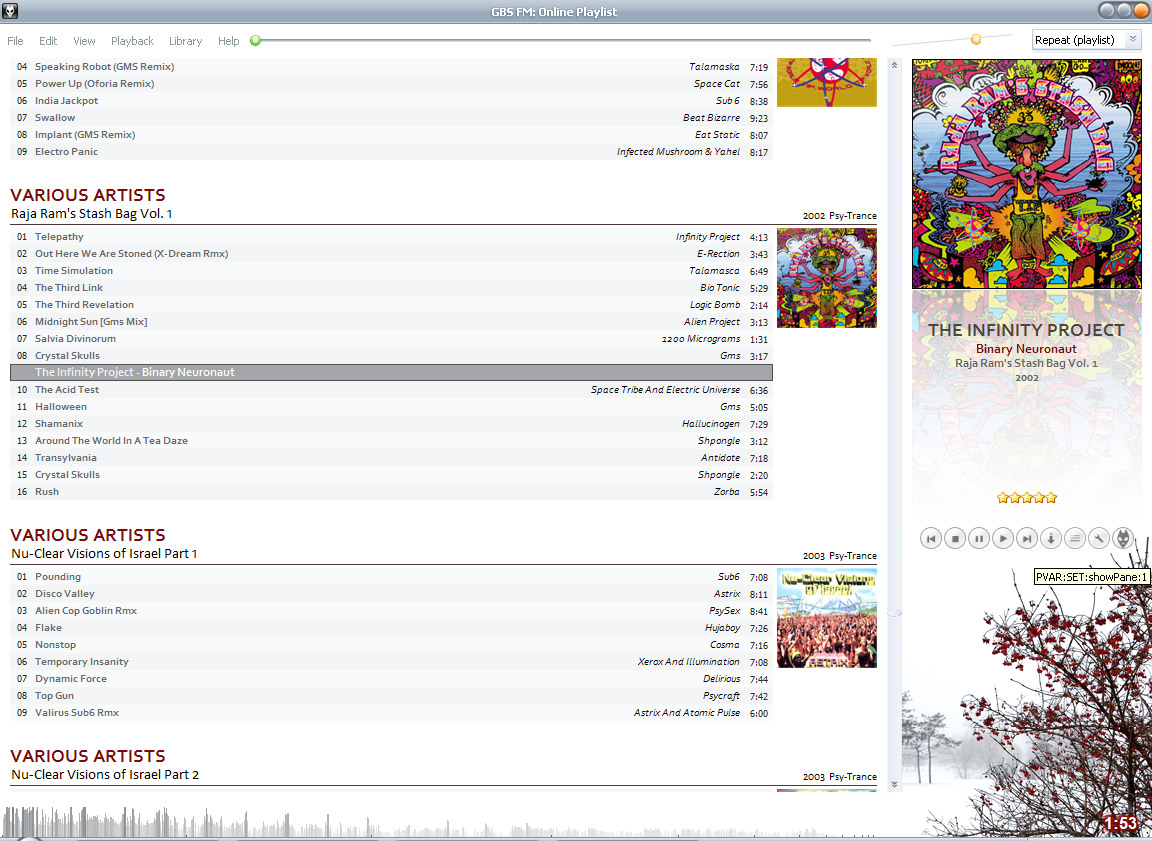Select track Swallow by Beat Bizarre
The height and width of the screenshot is (841, 1152).
392,118
